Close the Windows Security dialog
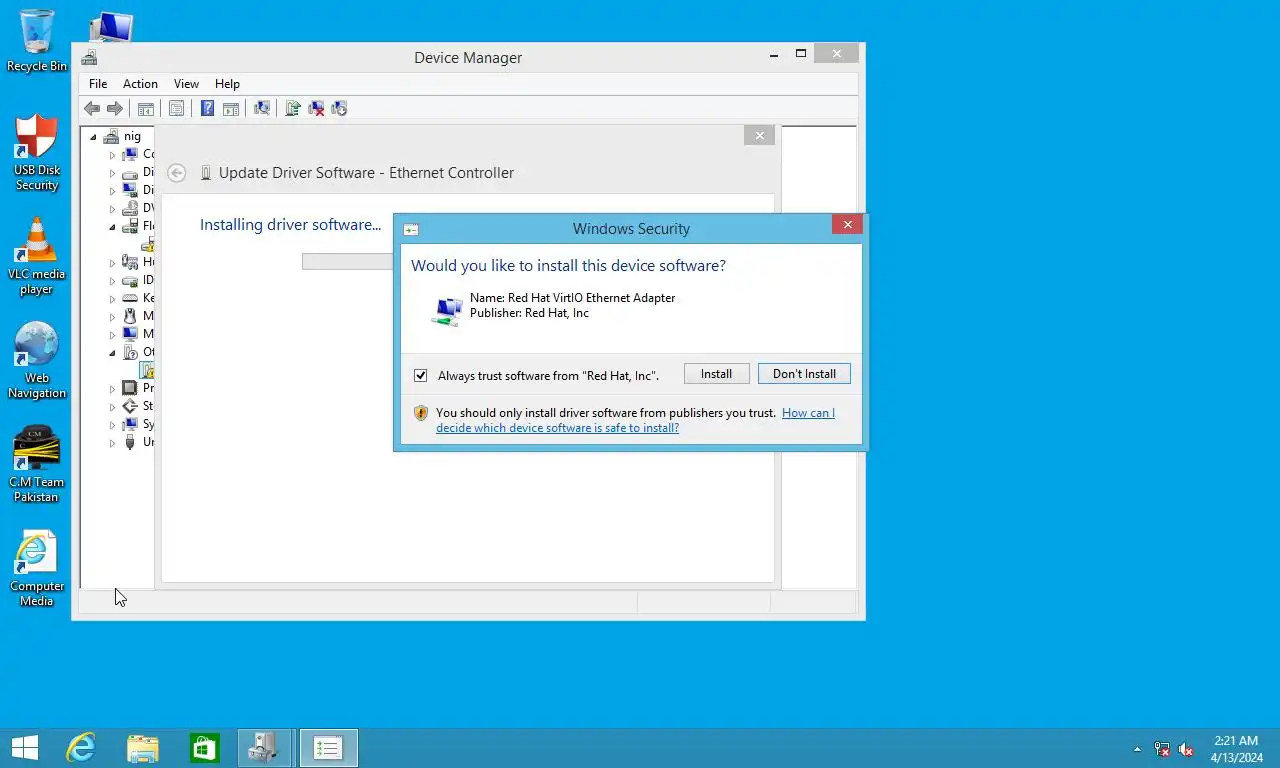This screenshot has width=1280, height=768. [847, 225]
